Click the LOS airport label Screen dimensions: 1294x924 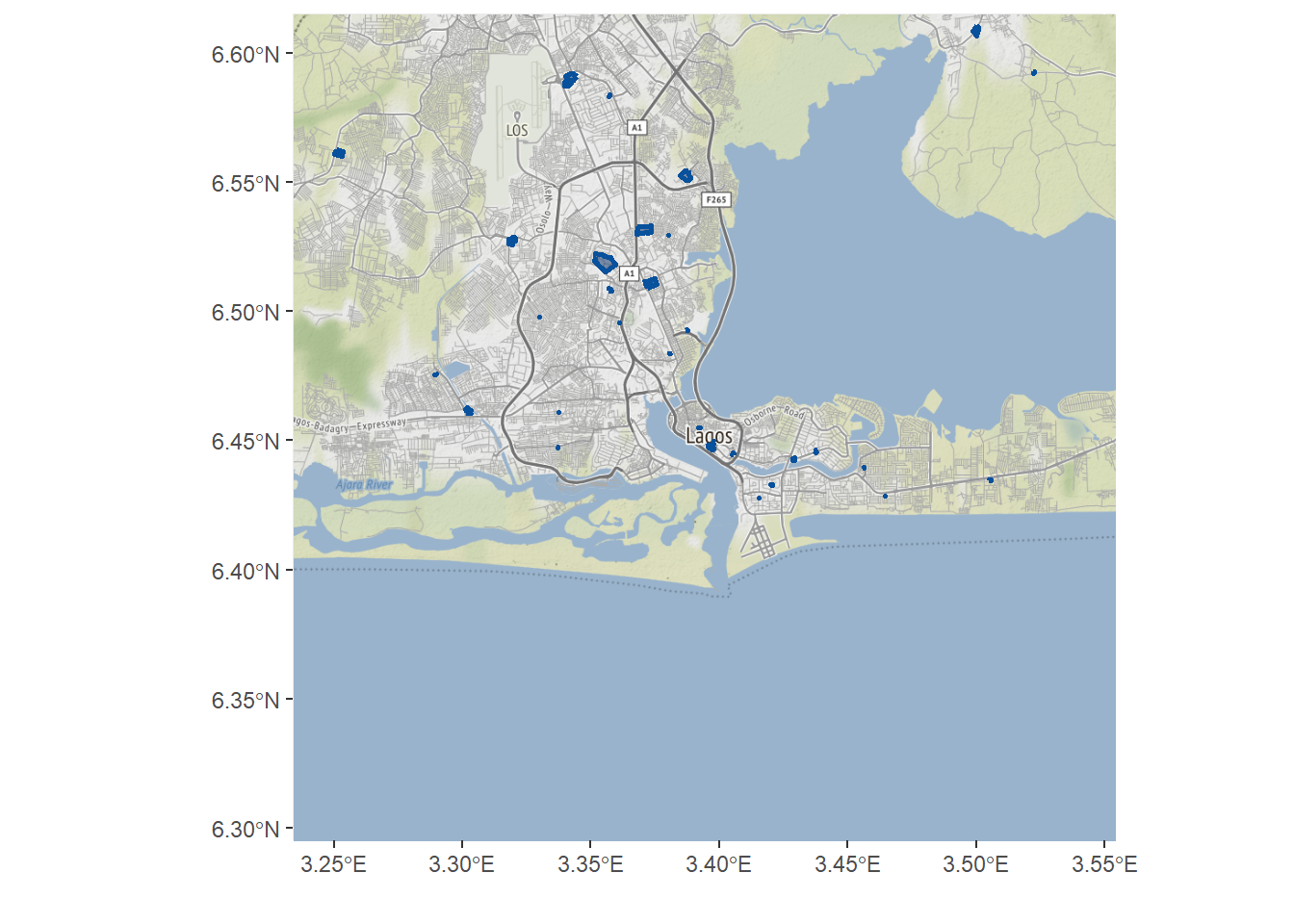pyautogui.click(x=517, y=130)
